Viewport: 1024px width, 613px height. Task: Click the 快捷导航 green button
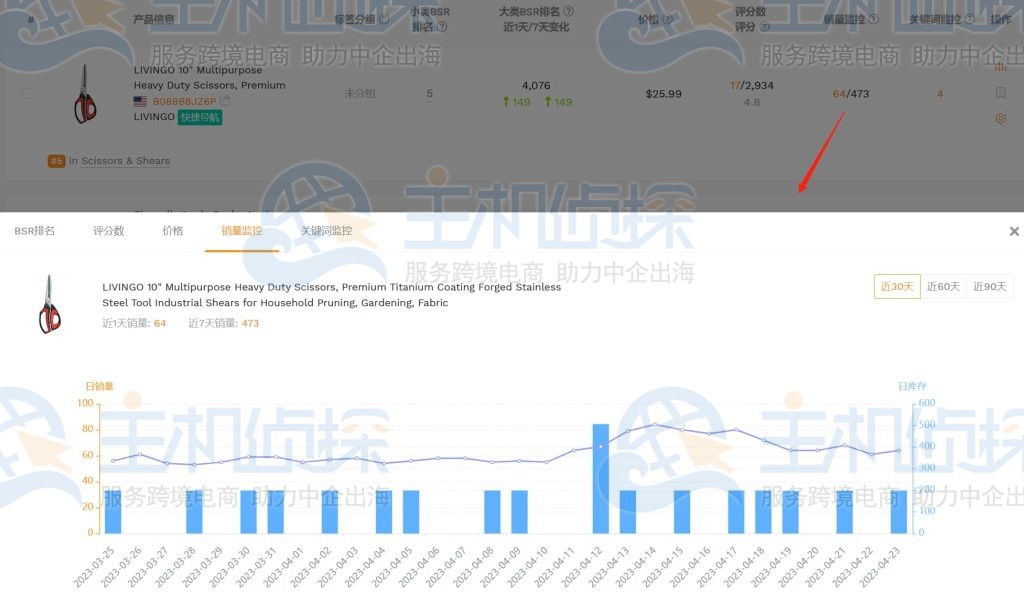coord(200,117)
